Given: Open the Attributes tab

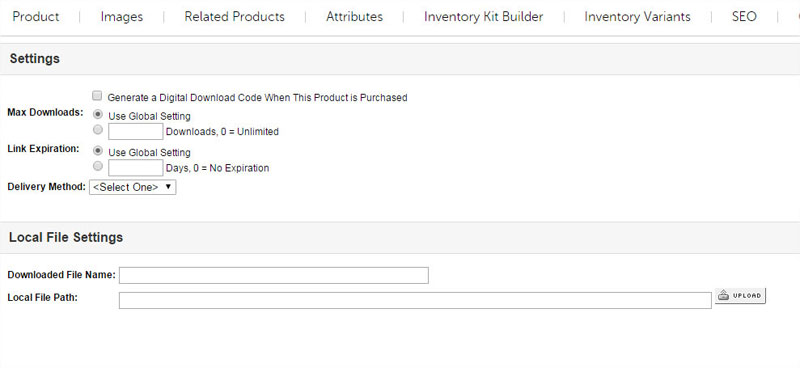Looking at the screenshot, I should pos(354,17).
